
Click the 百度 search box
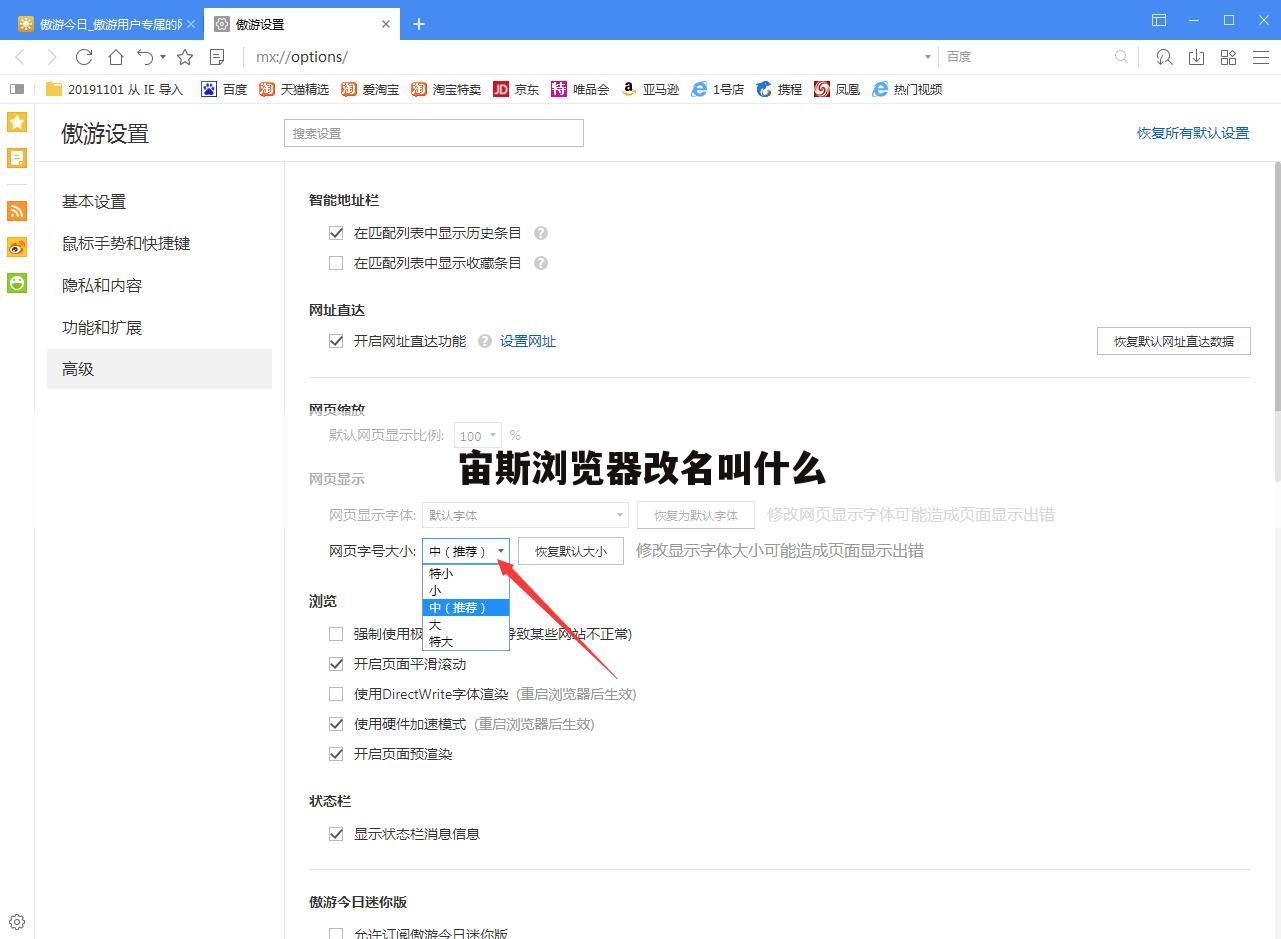pos(1025,57)
